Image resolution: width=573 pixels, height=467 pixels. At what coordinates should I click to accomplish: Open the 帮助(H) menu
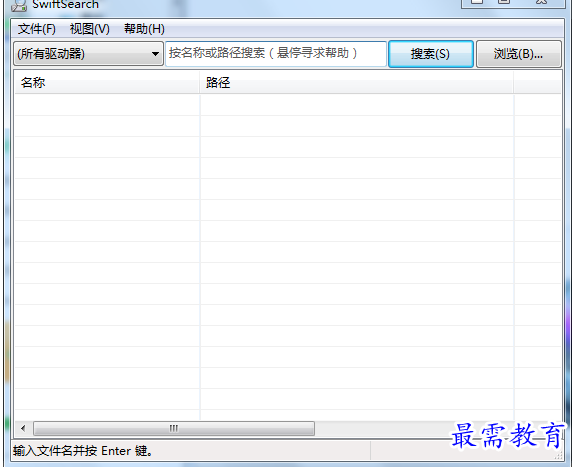[x=144, y=29]
